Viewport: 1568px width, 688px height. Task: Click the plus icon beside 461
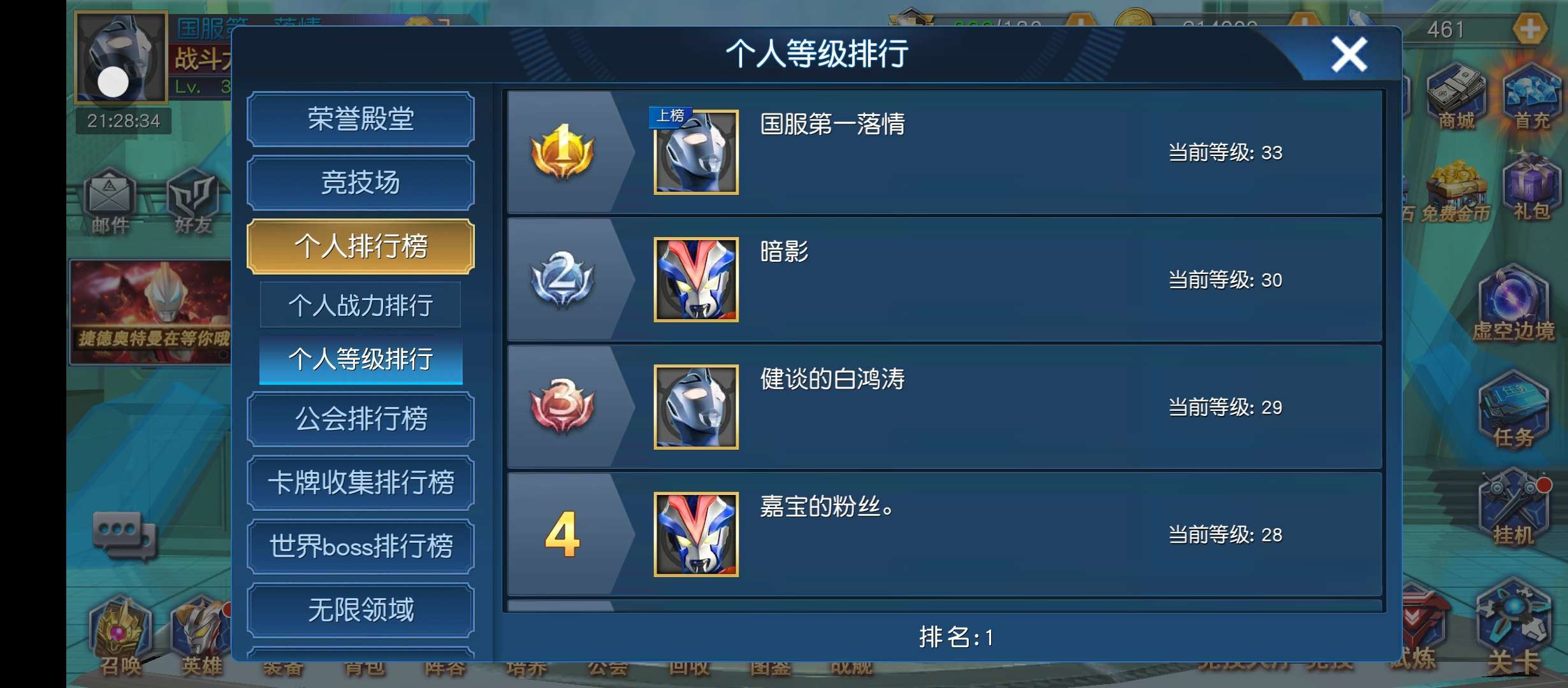[x=1530, y=29]
